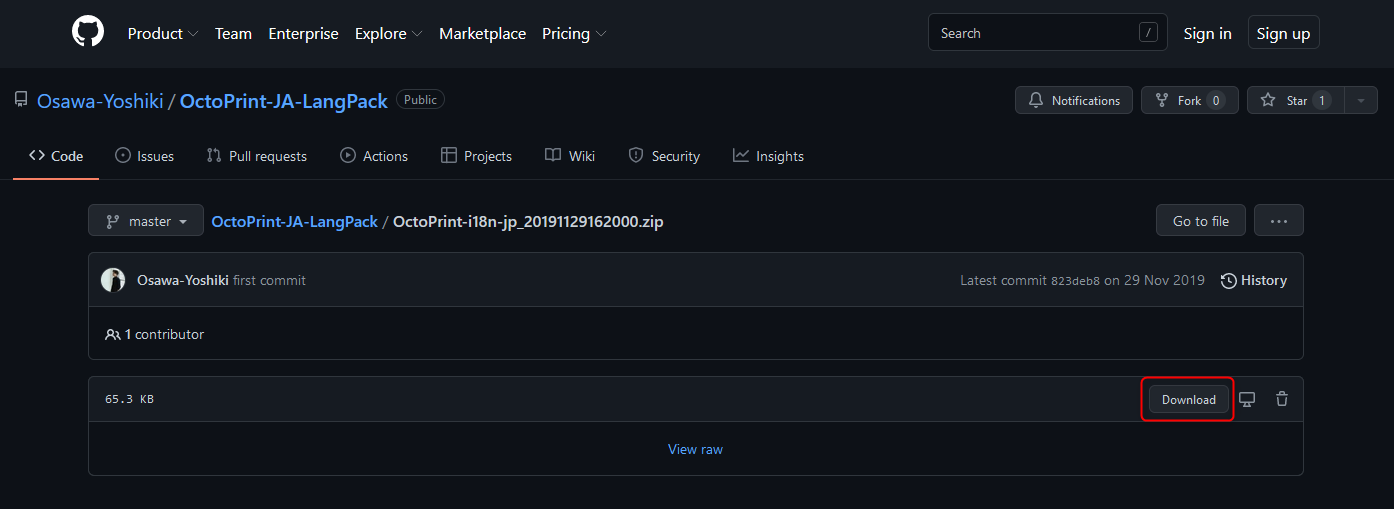Screen dimensions: 1394x509
Task: Star this repository with the Star button
Action: pyautogui.click(x=1295, y=100)
